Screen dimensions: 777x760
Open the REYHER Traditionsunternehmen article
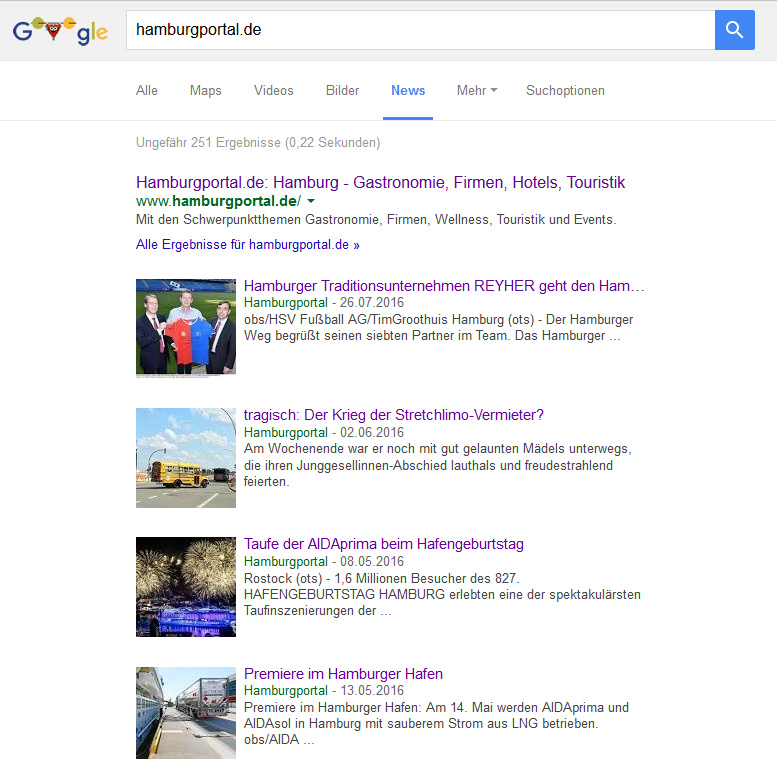(444, 286)
